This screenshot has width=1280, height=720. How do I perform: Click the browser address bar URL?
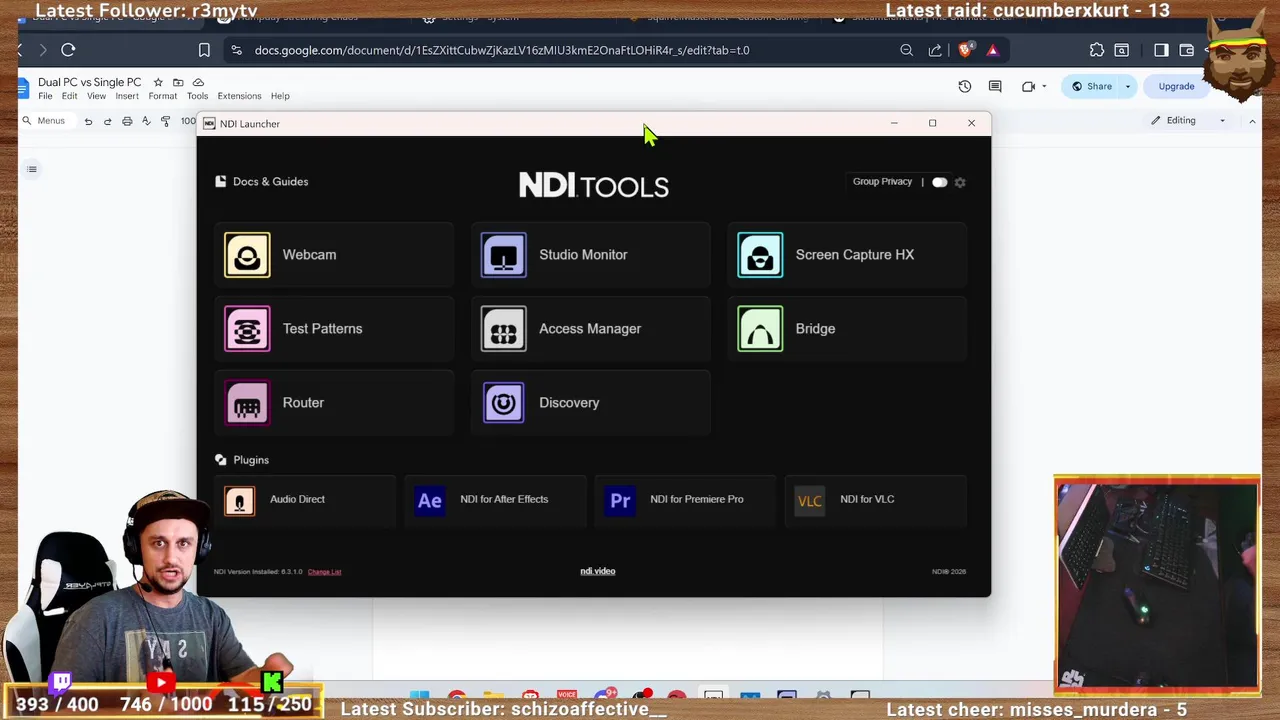click(x=502, y=50)
